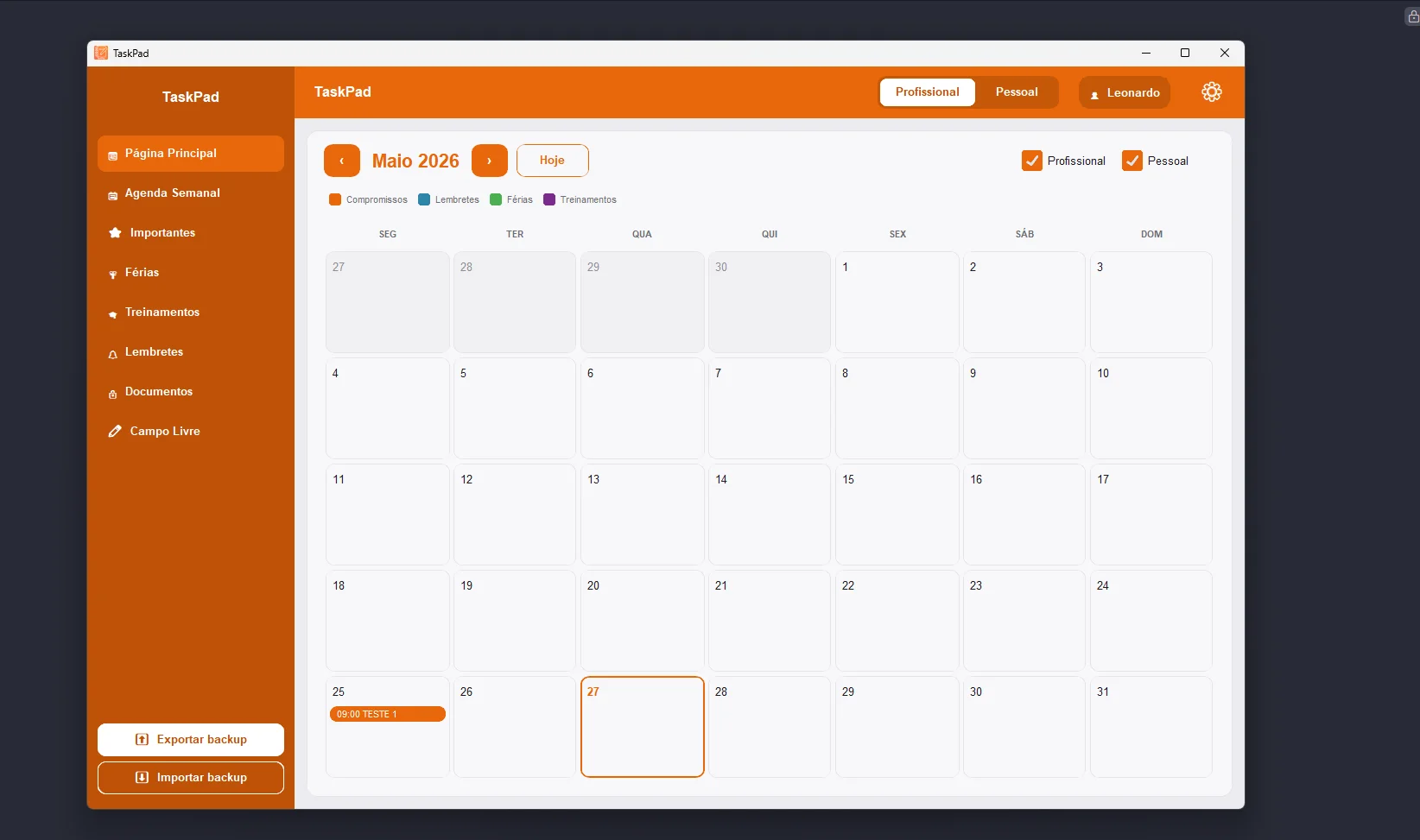Open Importantes menu item
The width and height of the screenshot is (1420, 840).
pos(191,233)
